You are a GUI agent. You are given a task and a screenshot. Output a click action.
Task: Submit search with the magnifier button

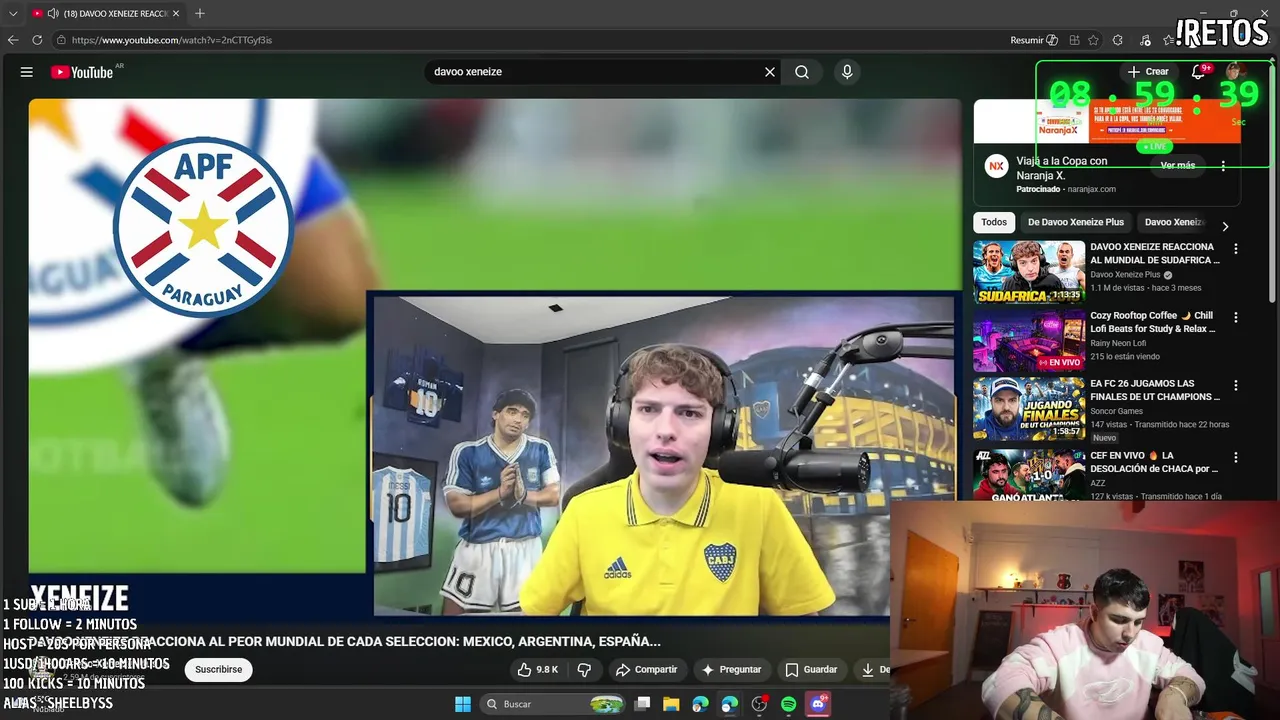802,72
